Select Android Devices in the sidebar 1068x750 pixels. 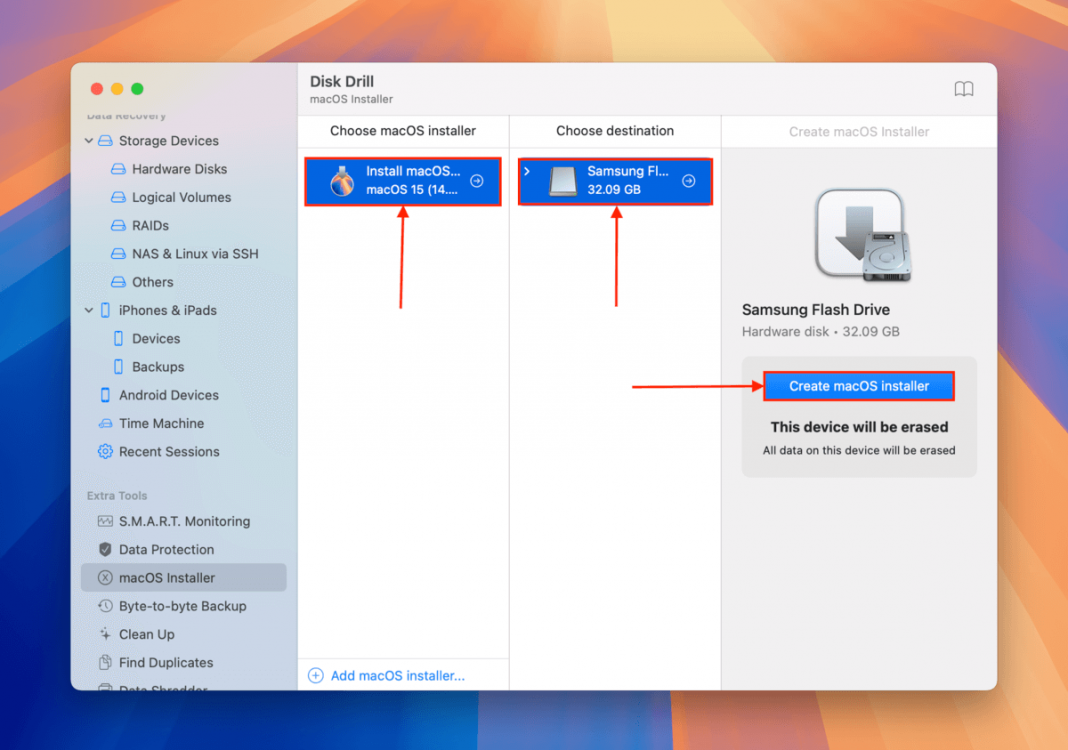(170, 395)
